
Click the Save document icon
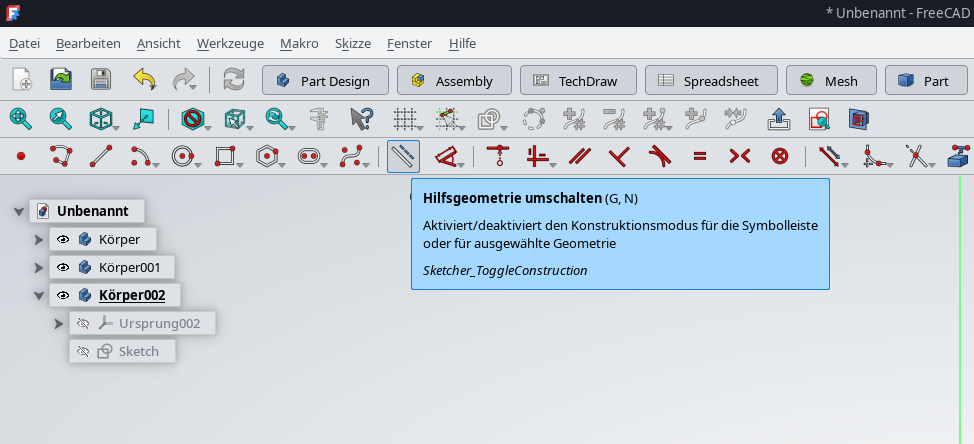pos(100,80)
